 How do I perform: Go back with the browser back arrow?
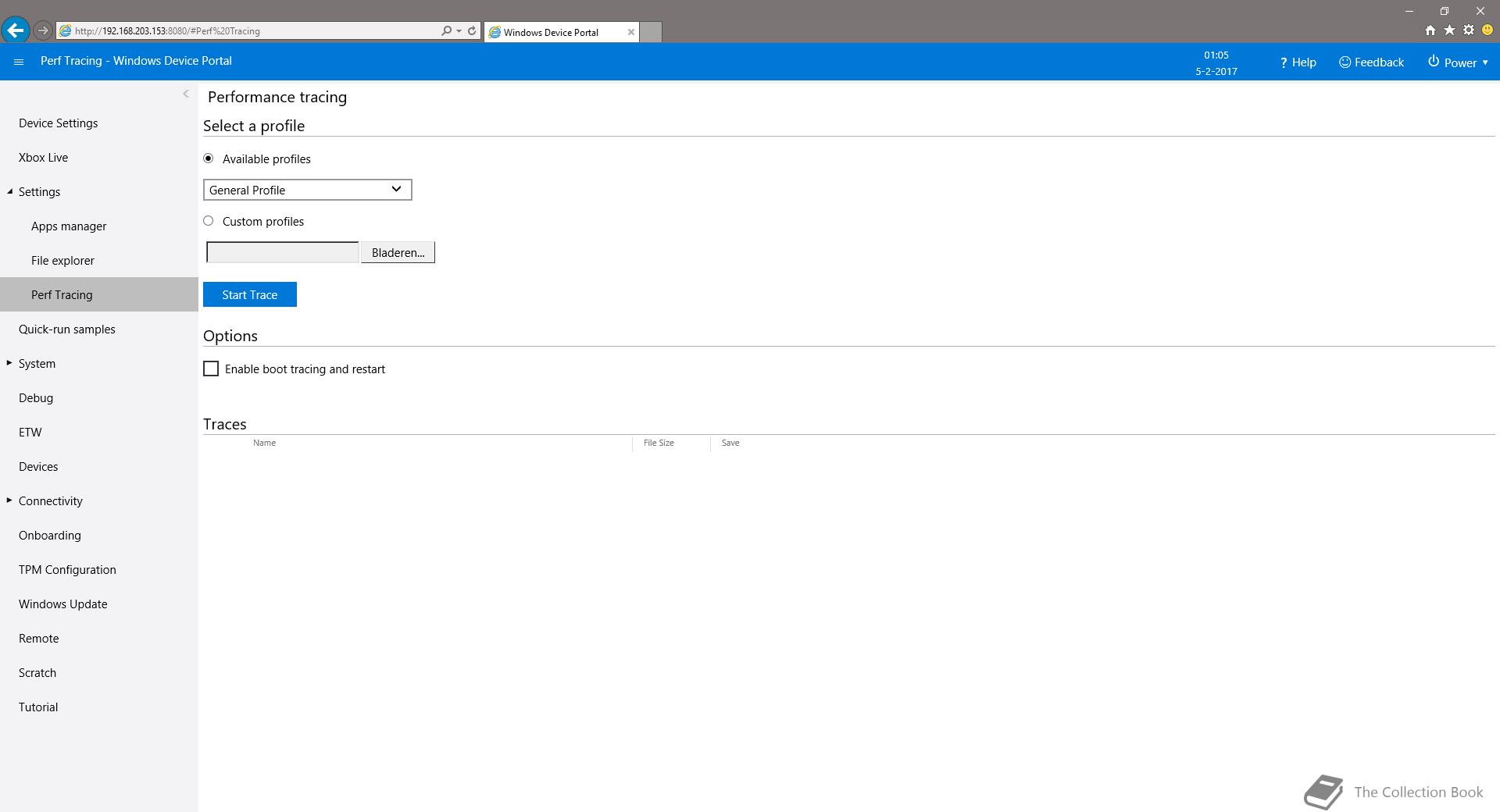click(x=15, y=30)
